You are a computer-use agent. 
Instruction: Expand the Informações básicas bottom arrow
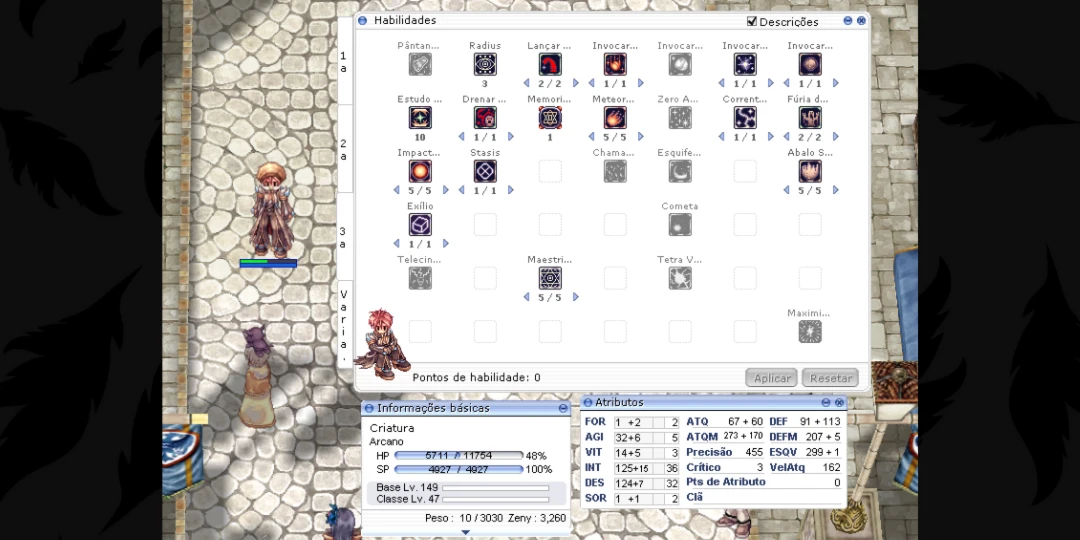pos(466,532)
